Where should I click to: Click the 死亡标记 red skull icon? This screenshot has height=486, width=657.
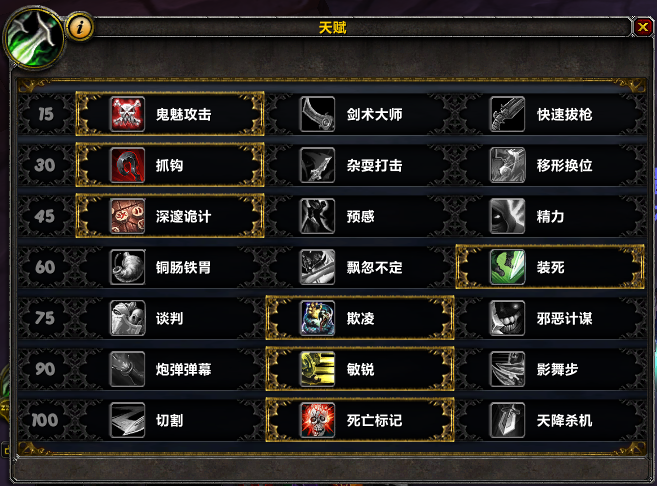pyautogui.click(x=318, y=420)
